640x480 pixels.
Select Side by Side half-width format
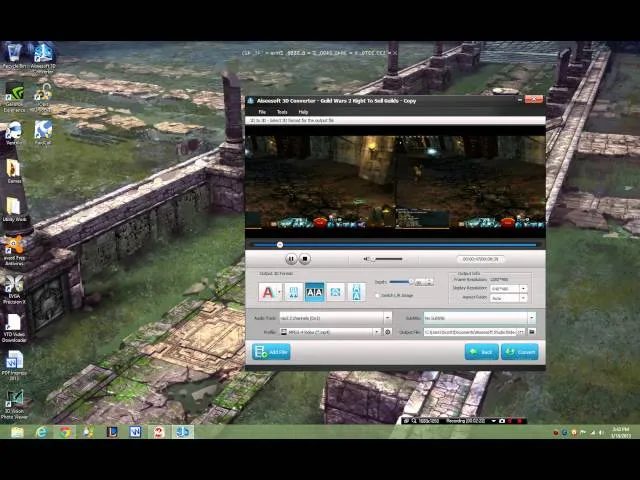(x=293, y=292)
